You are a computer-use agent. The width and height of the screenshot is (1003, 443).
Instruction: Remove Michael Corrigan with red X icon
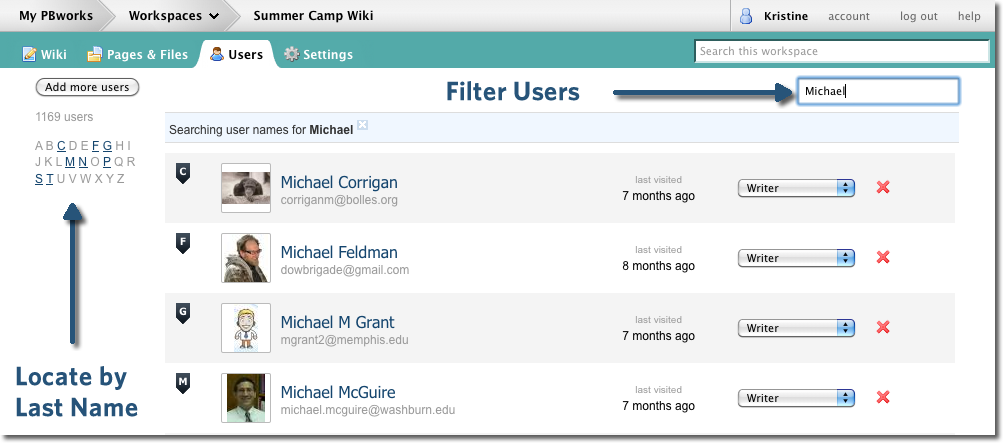(882, 188)
